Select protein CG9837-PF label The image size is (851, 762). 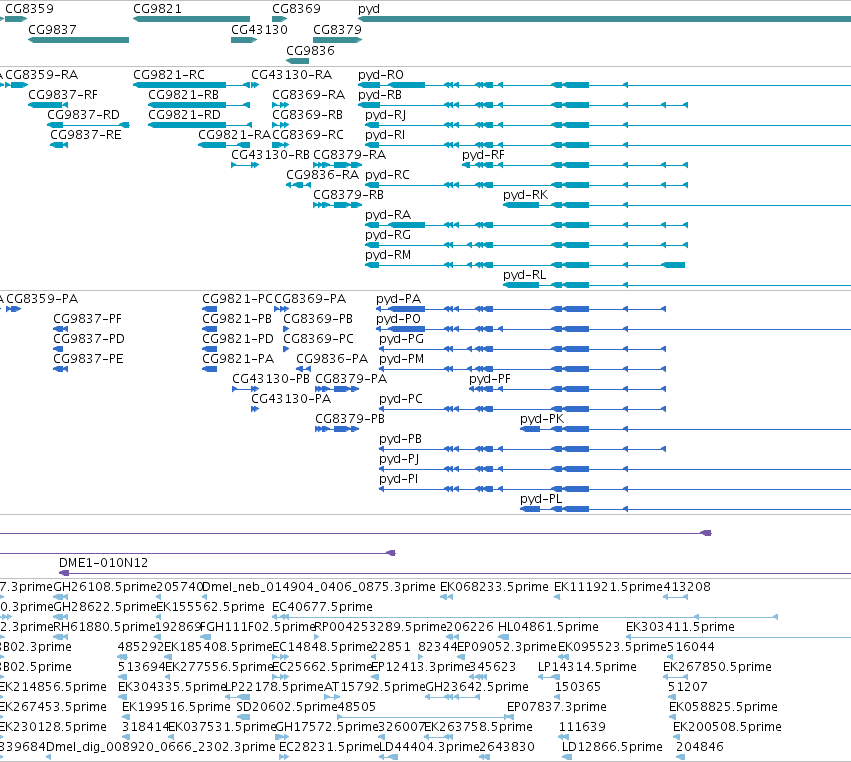[x=87, y=319]
